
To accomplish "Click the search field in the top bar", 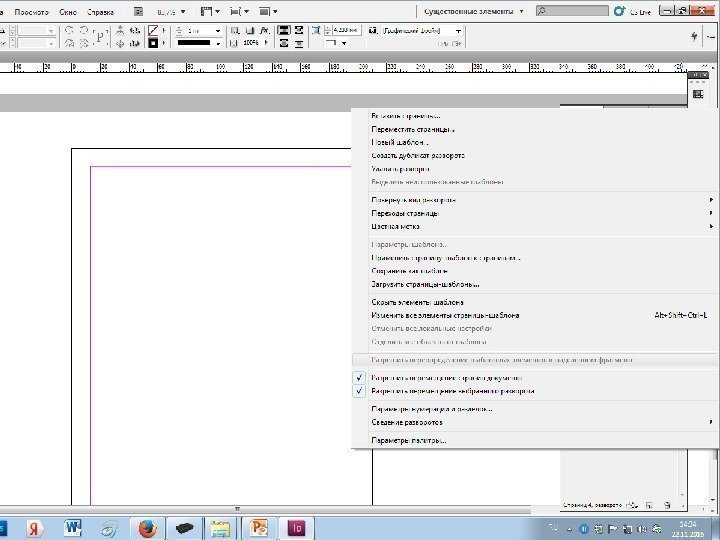I will 572,11.
